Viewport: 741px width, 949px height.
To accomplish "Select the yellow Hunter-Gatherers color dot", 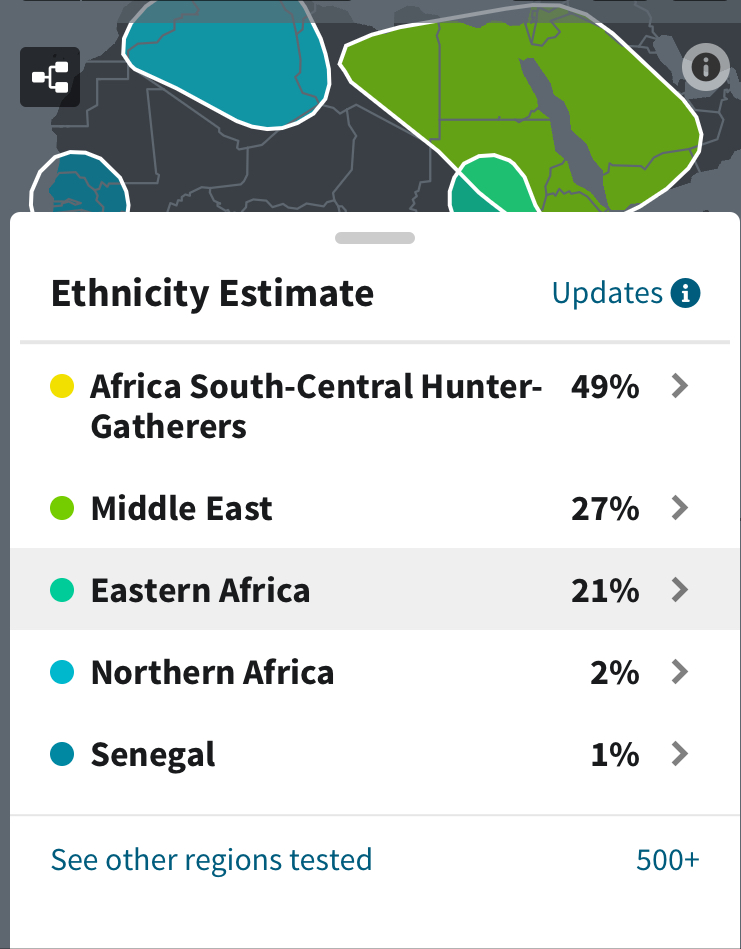I will pos(62,386).
